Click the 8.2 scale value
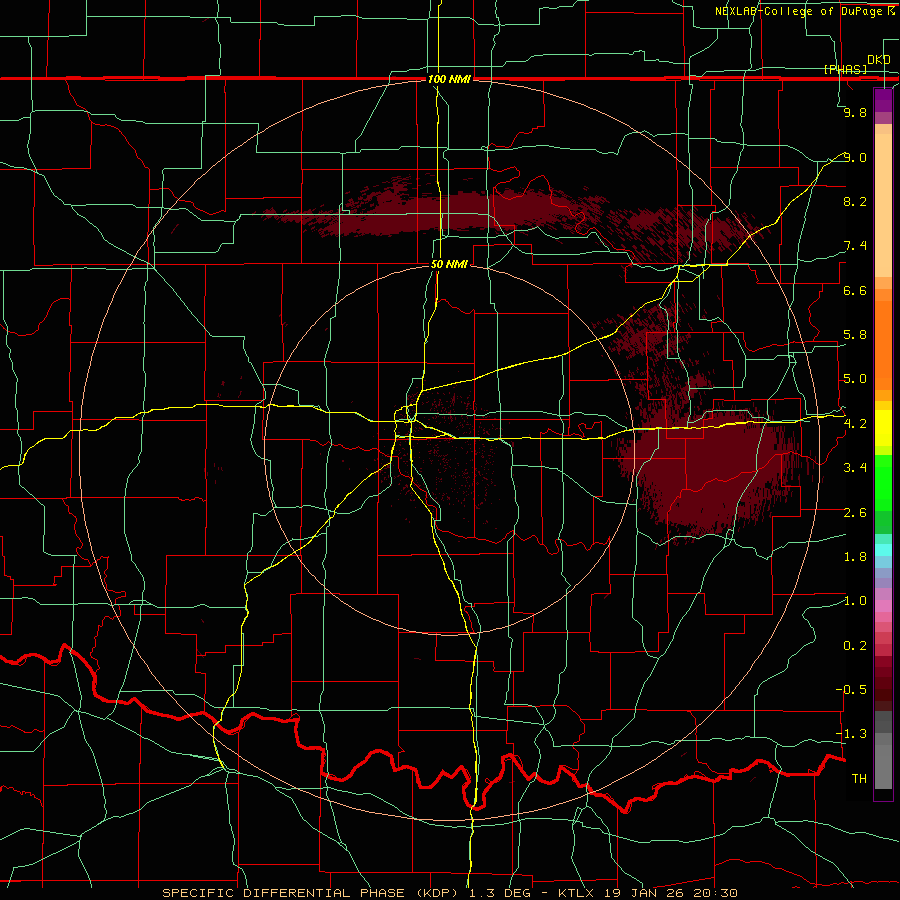Image resolution: width=900 pixels, height=900 pixels. click(x=855, y=201)
